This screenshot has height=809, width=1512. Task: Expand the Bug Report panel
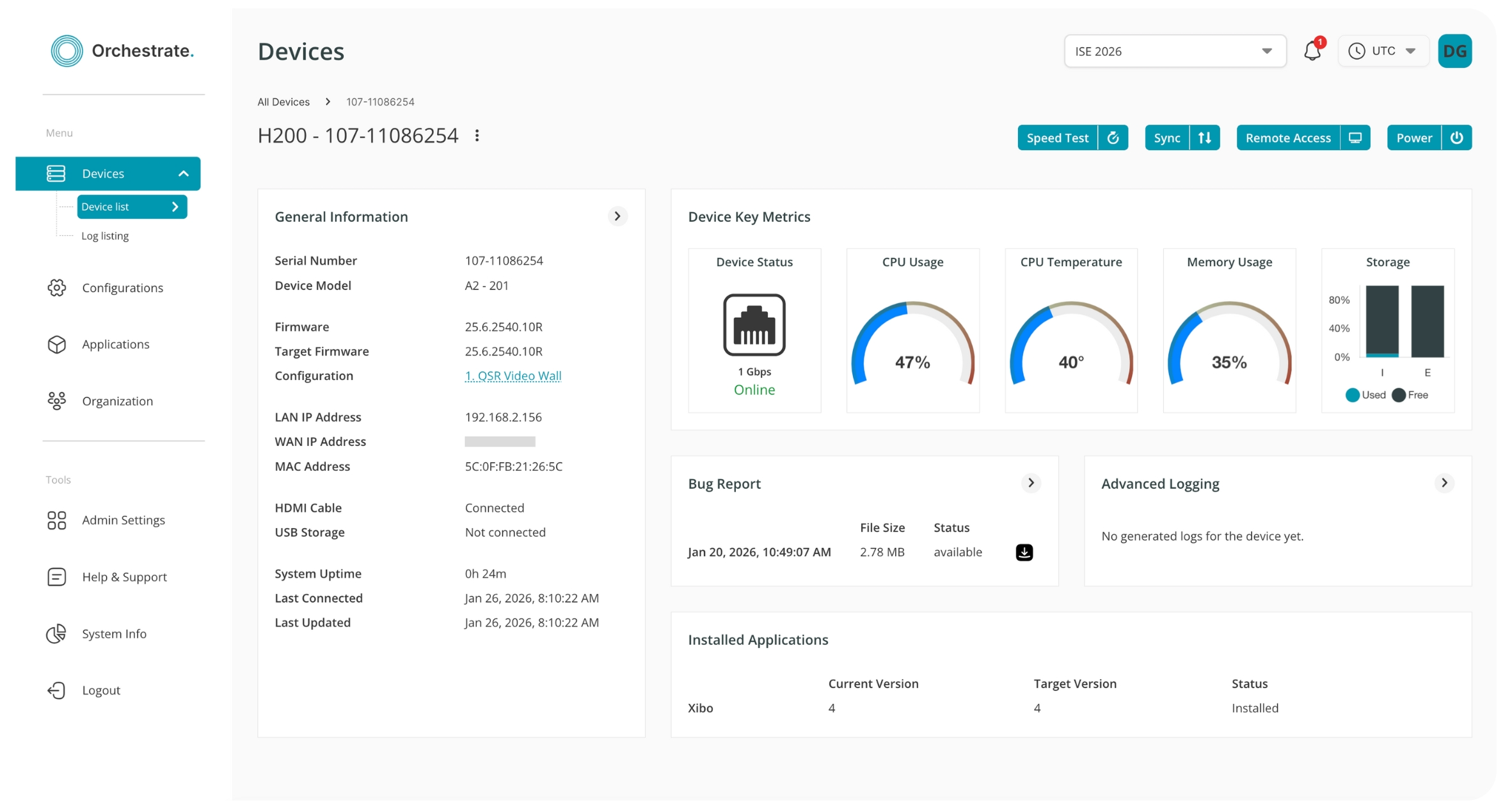(x=1030, y=483)
